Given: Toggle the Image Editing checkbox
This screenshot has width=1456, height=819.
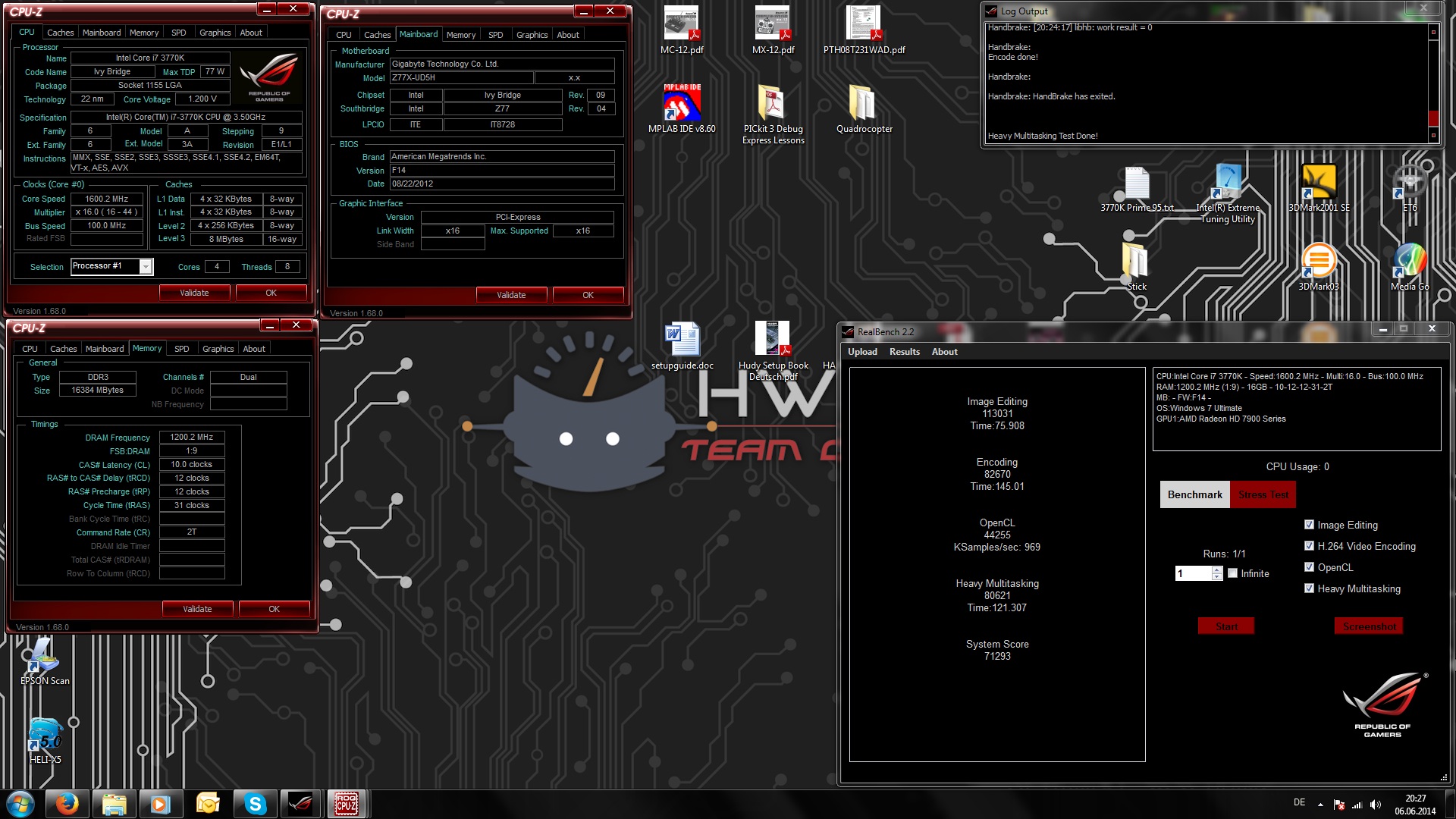Looking at the screenshot, I should [1309, 525].
